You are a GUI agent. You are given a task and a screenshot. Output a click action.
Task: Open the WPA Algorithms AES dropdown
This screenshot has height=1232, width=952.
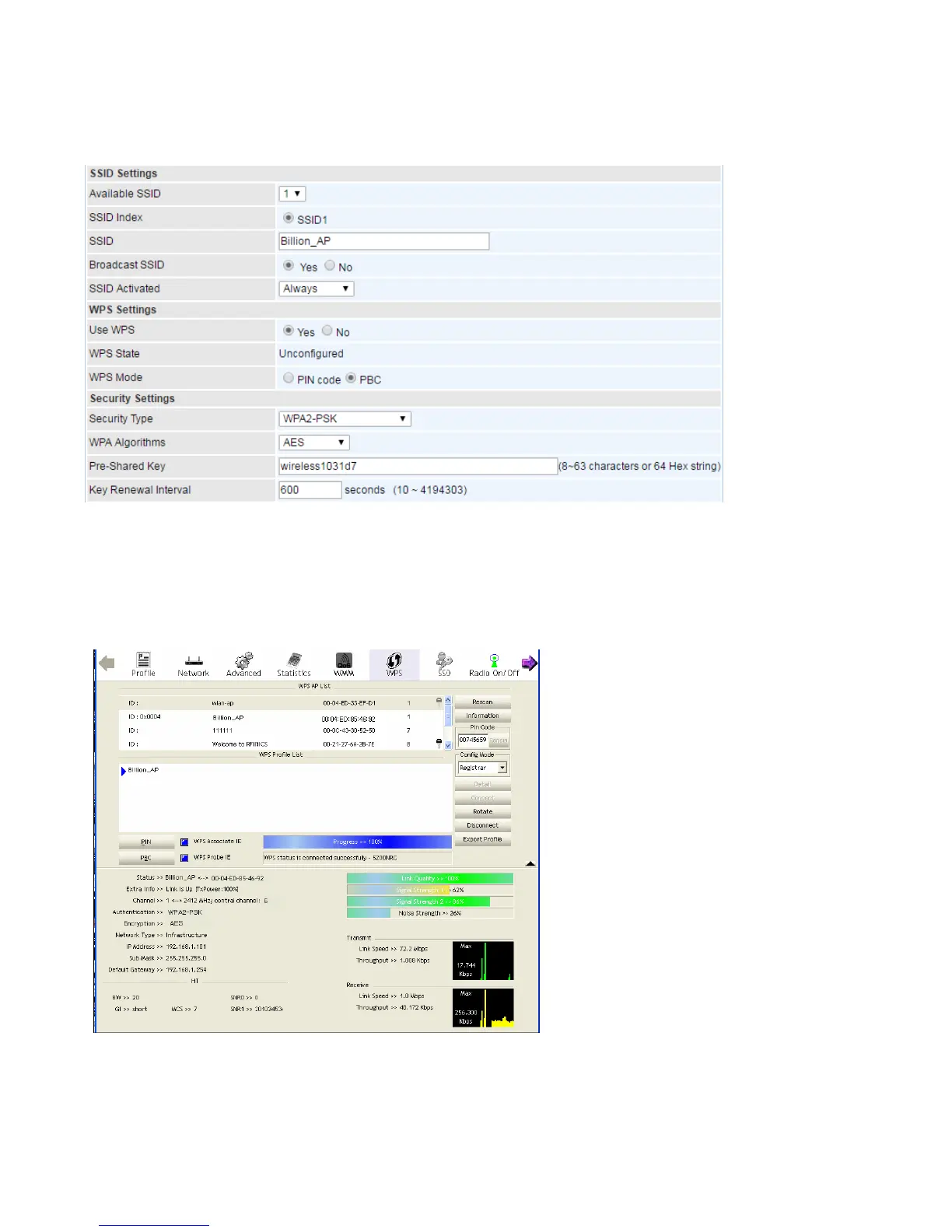coord(314,443)
